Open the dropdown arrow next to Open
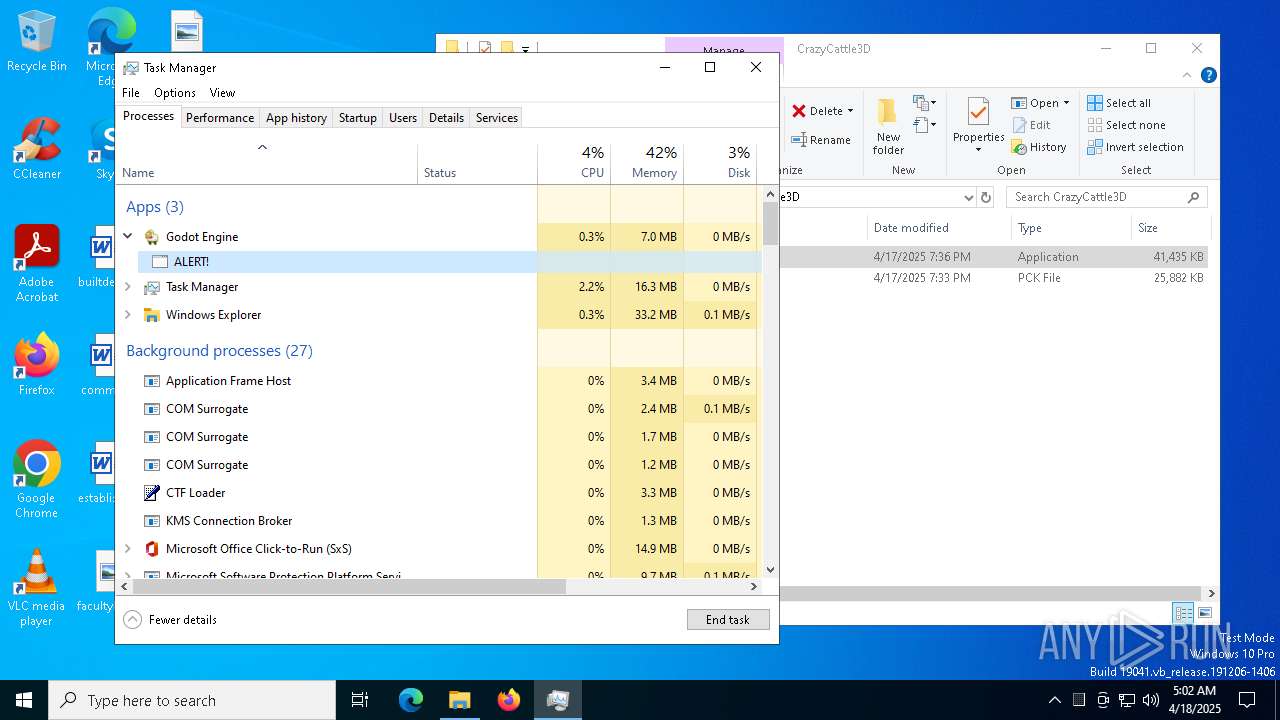Viewport: 1280px width, 720px height. tap(1066, 103)
